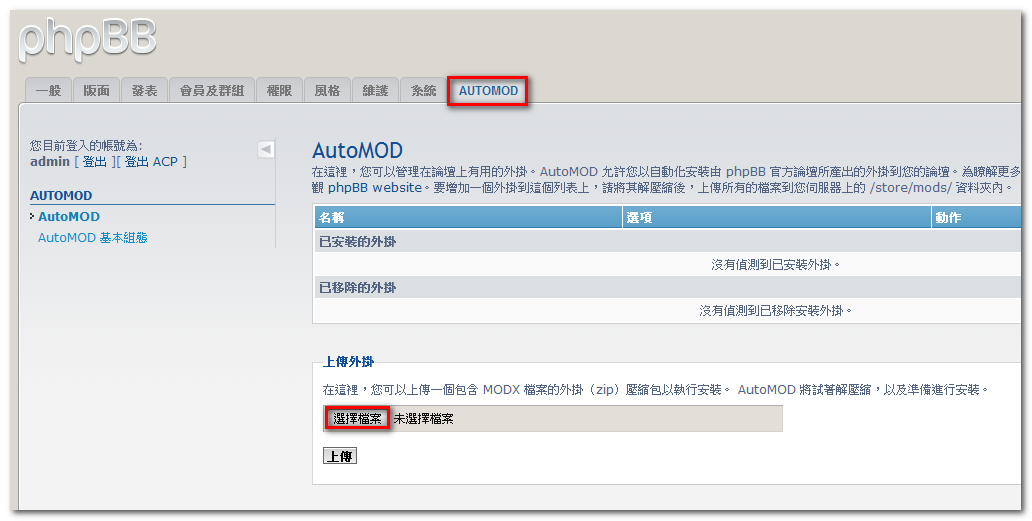Click the 動作 column header
1032x521 pixels.
pyautogui.click(x=977, y=217)
